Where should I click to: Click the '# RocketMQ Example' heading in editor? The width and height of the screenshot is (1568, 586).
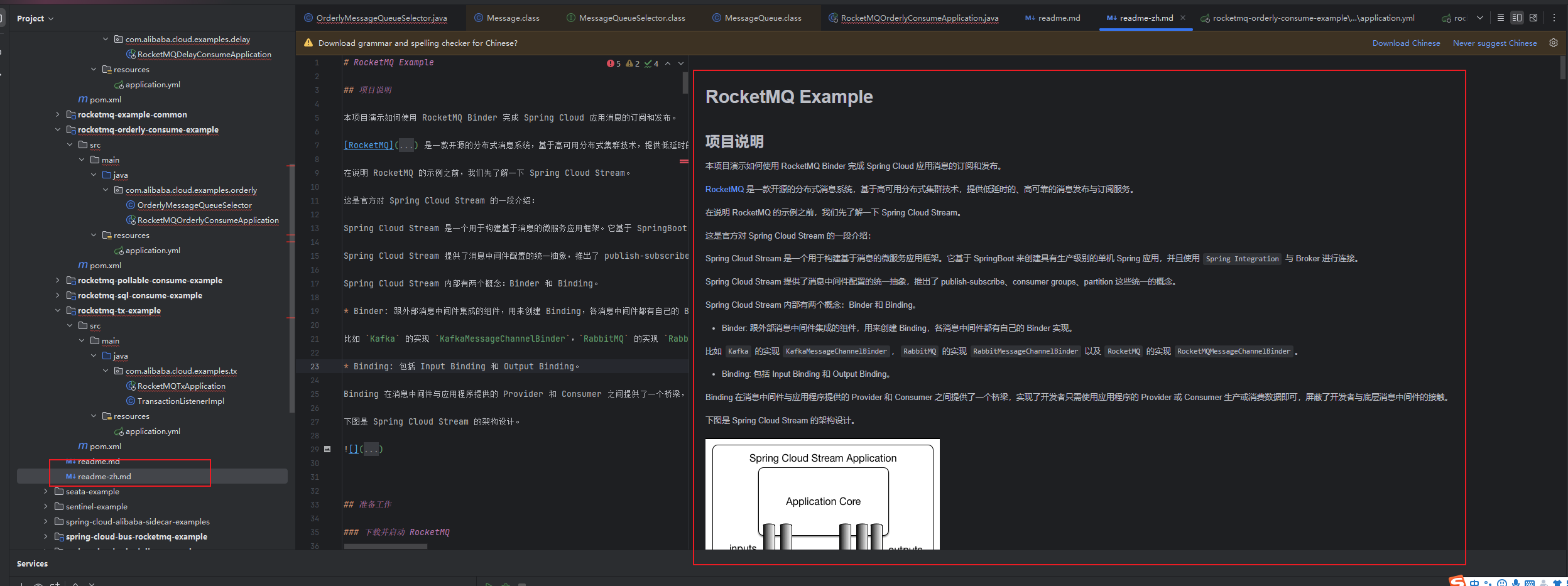click(x=389, y=62)
